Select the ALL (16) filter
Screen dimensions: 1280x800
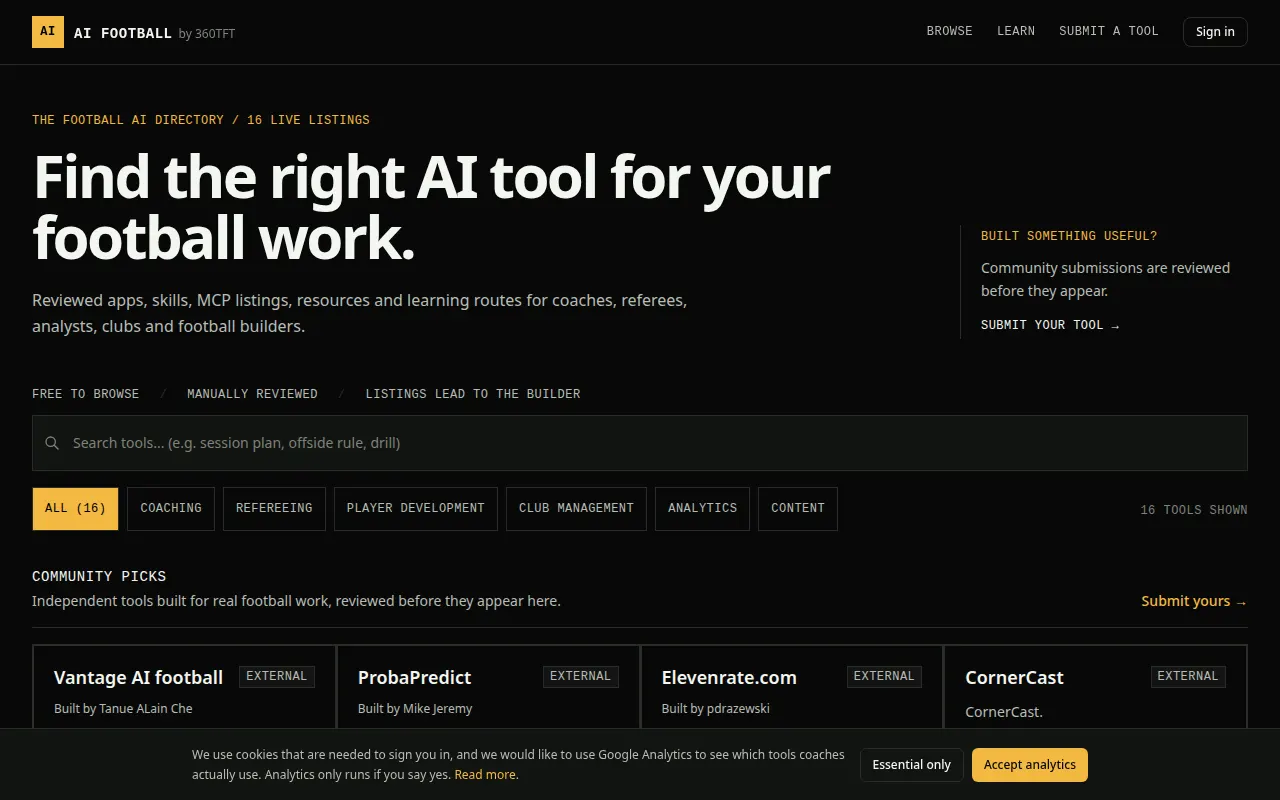pyautogui.click(x=75, y=508)
